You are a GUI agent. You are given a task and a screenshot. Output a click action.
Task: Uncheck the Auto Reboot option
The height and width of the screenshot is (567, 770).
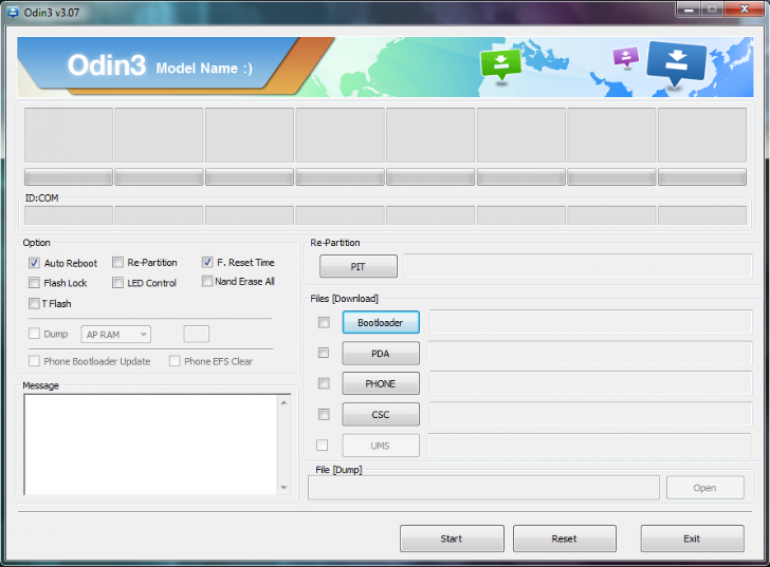pyautogui.click(x=34, y=263)
